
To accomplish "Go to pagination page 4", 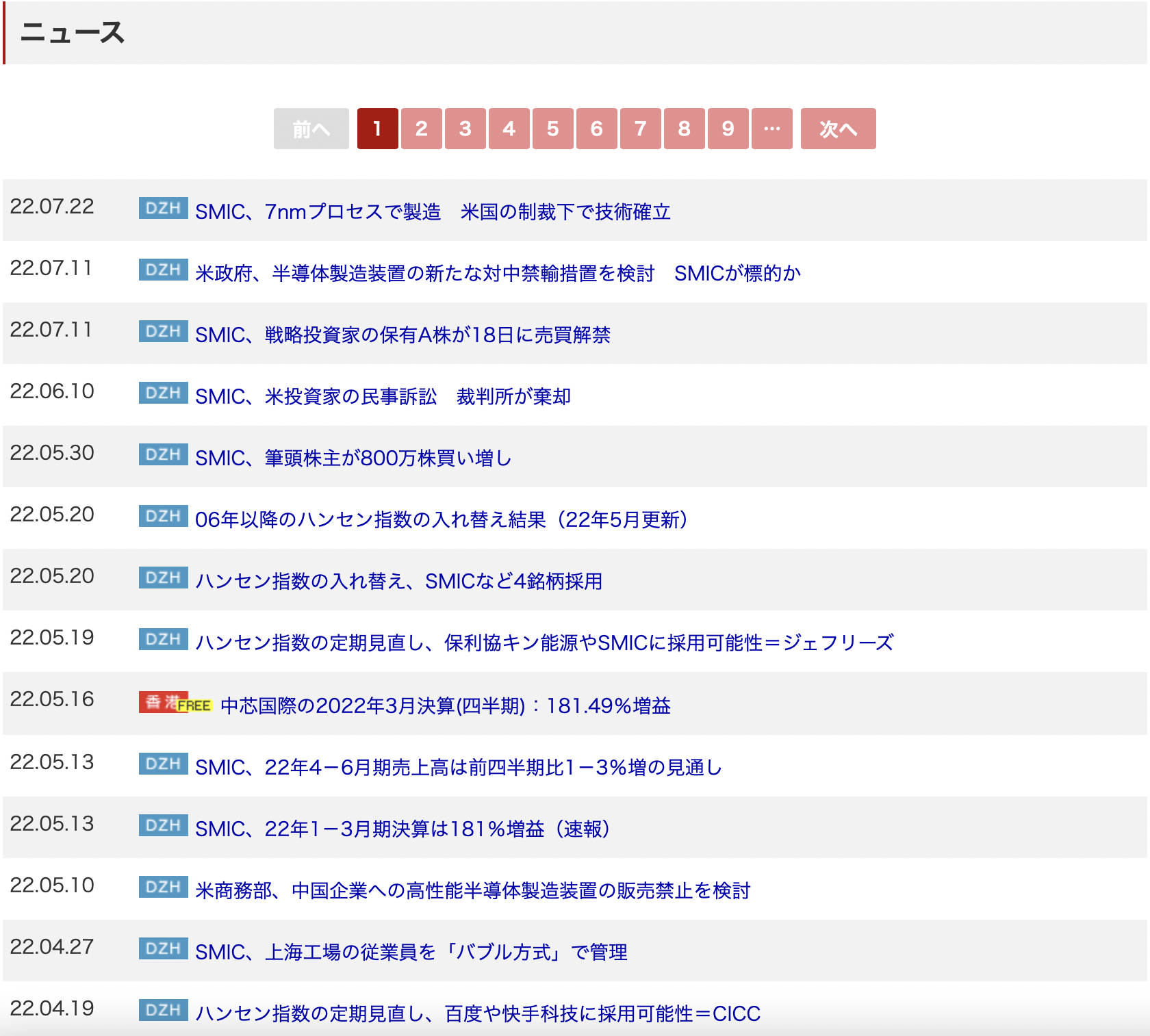I will pyautogui.click(x=509, y=129).
